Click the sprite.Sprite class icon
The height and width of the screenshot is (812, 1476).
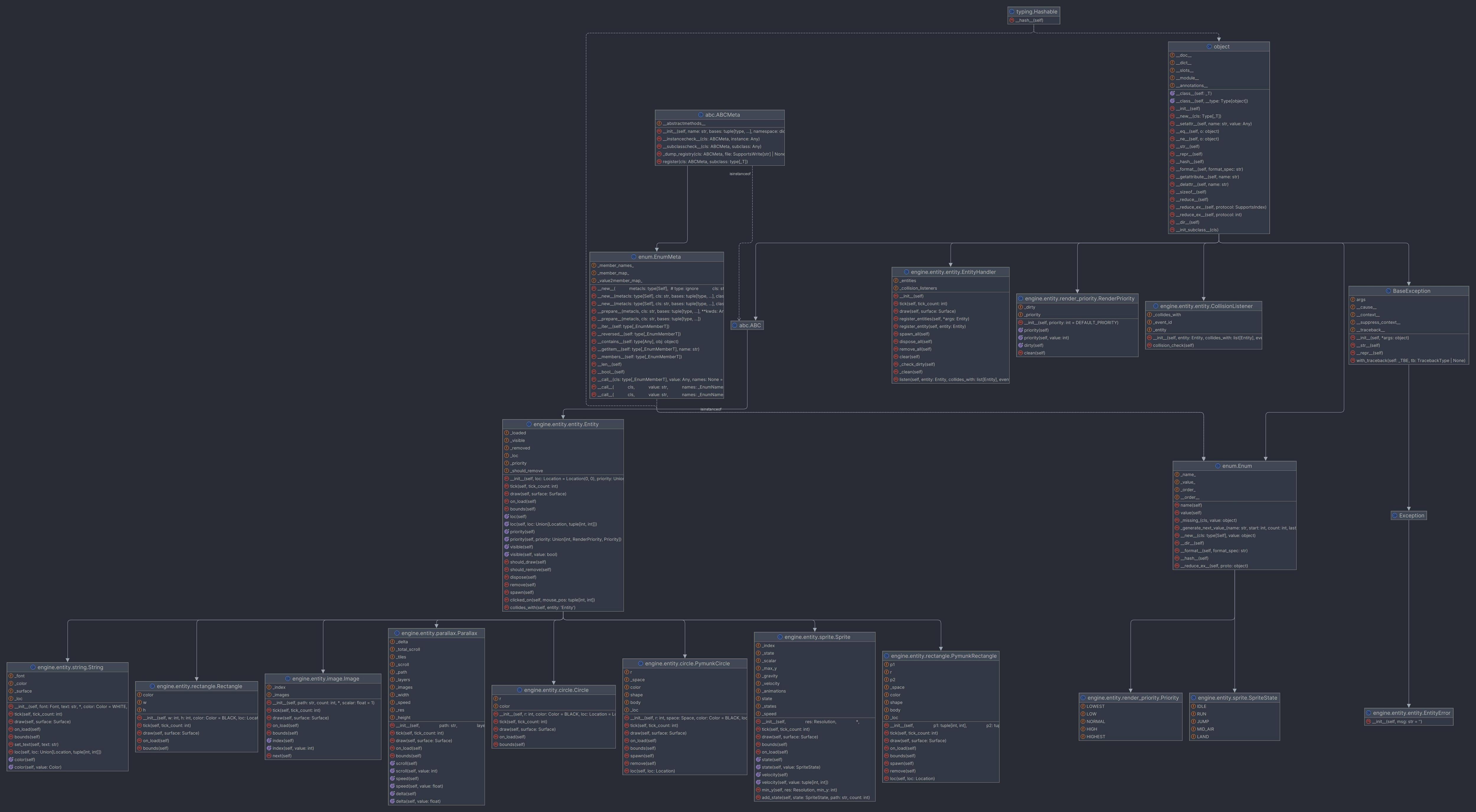tap(780, 637)
